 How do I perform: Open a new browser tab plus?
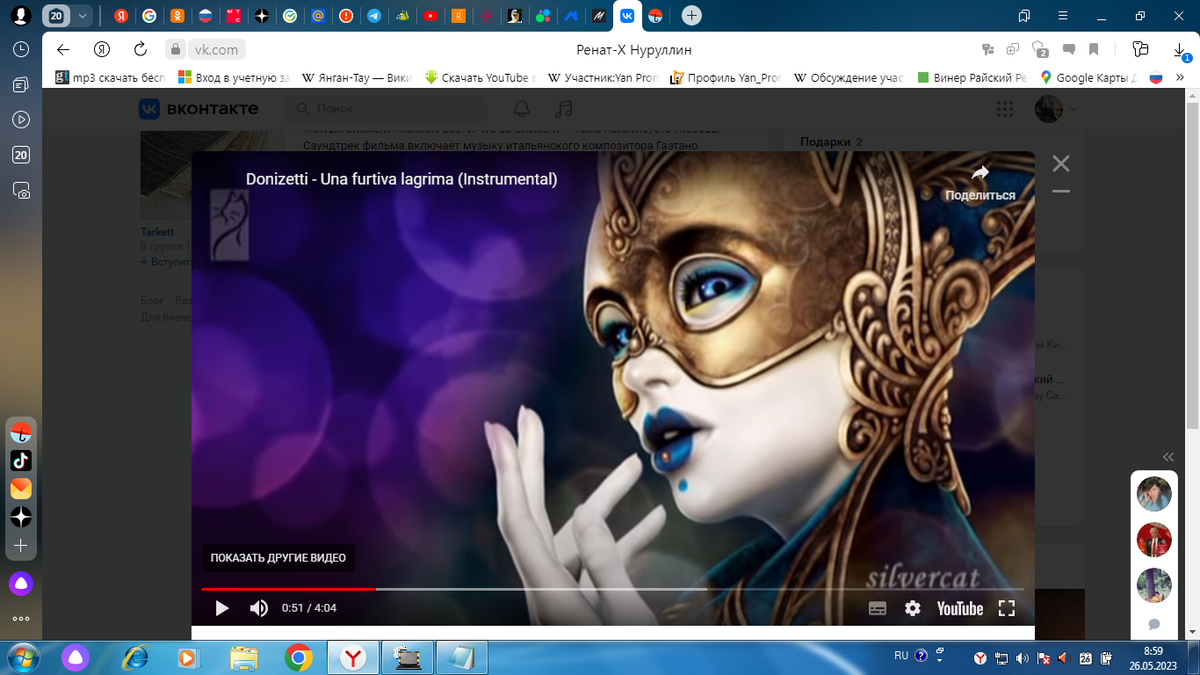(x=691, y=16)
